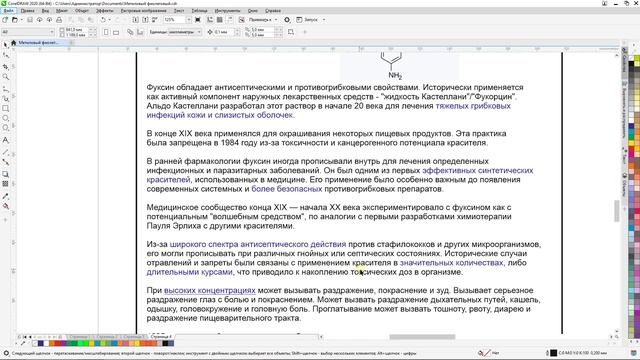Click the Undo arrow icon
640x360 pixels.
[103, 20]
